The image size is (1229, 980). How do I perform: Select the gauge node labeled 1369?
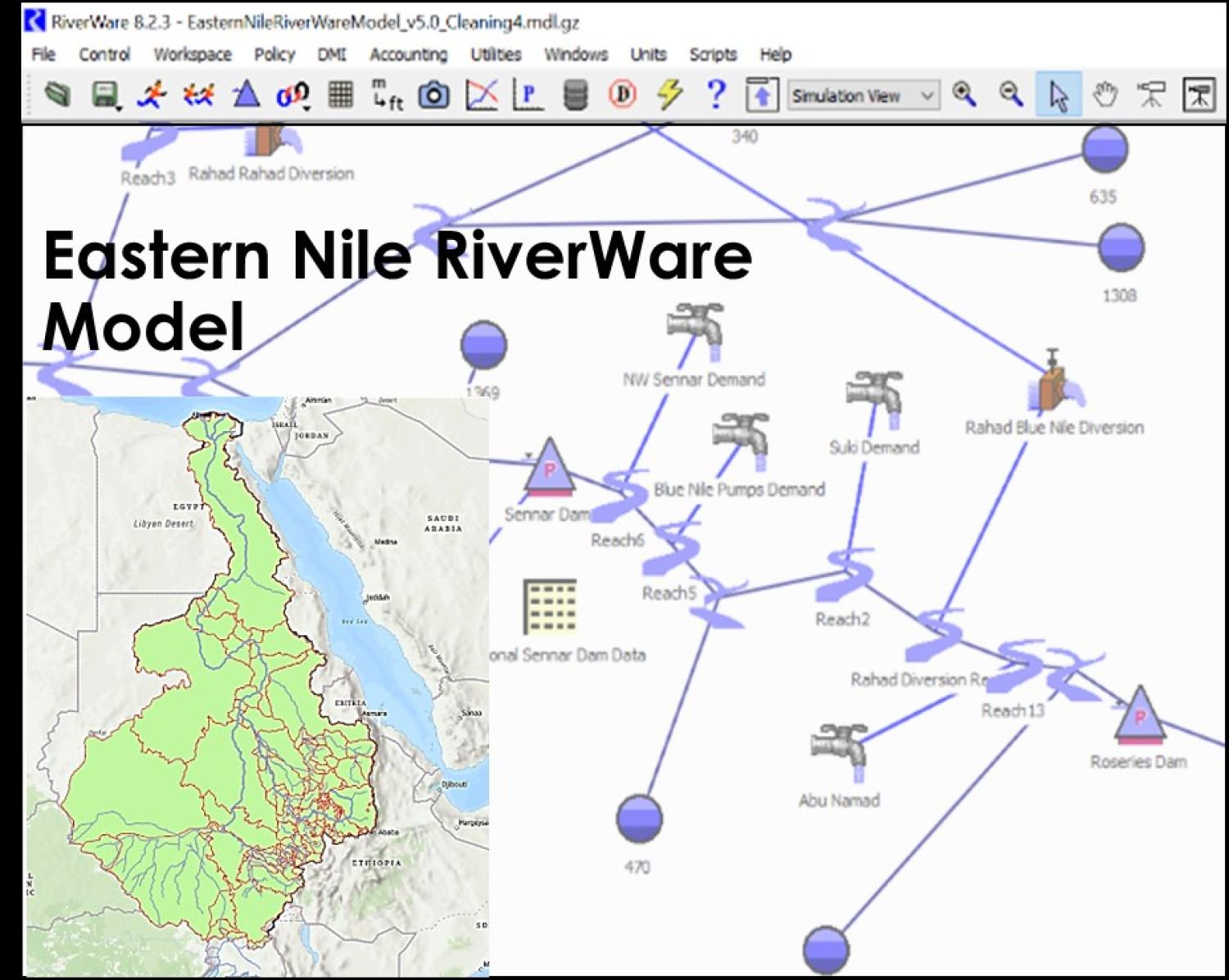483,345
